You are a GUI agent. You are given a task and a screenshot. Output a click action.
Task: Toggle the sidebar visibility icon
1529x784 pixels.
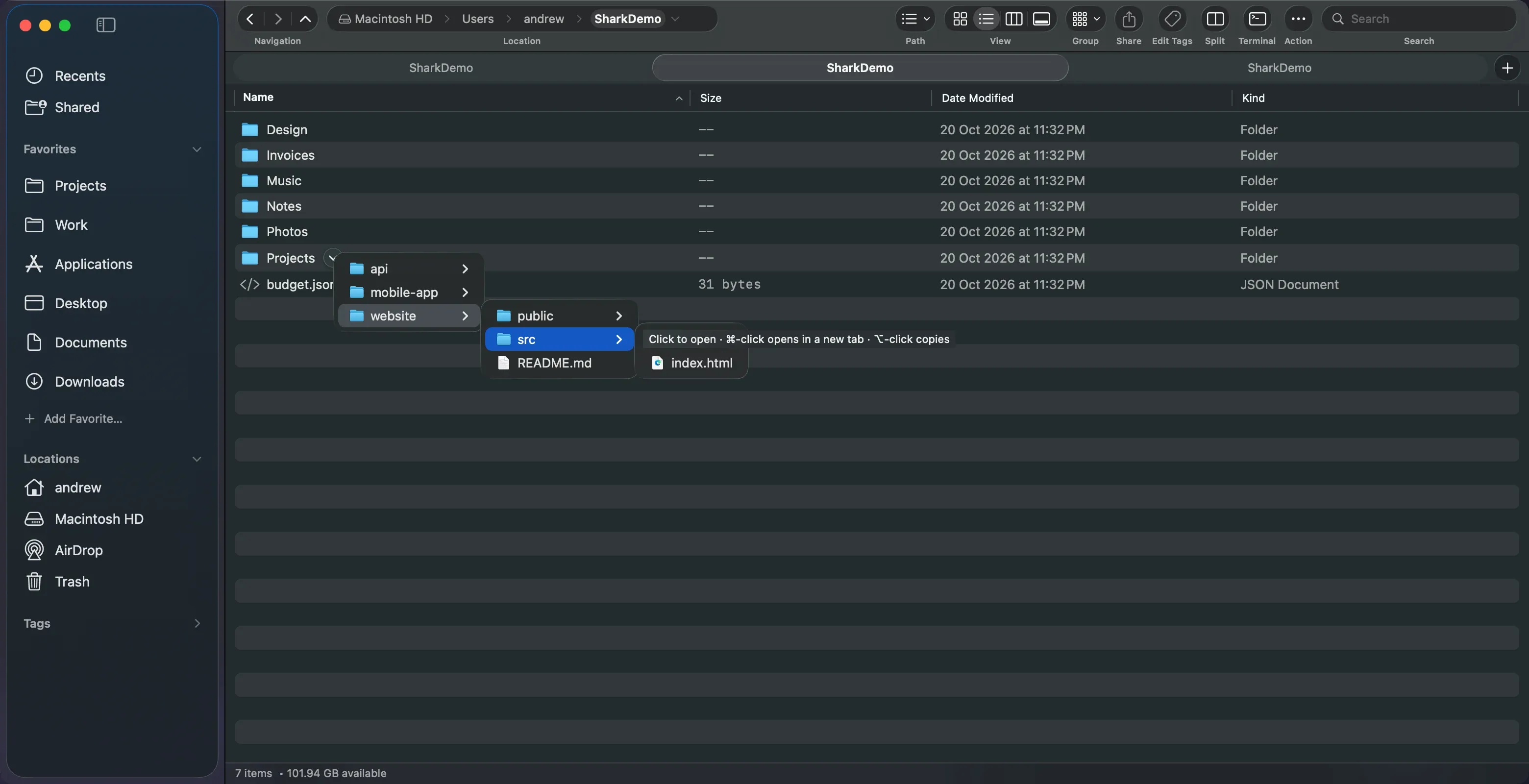pyautogui.click(x=106, y=25)
